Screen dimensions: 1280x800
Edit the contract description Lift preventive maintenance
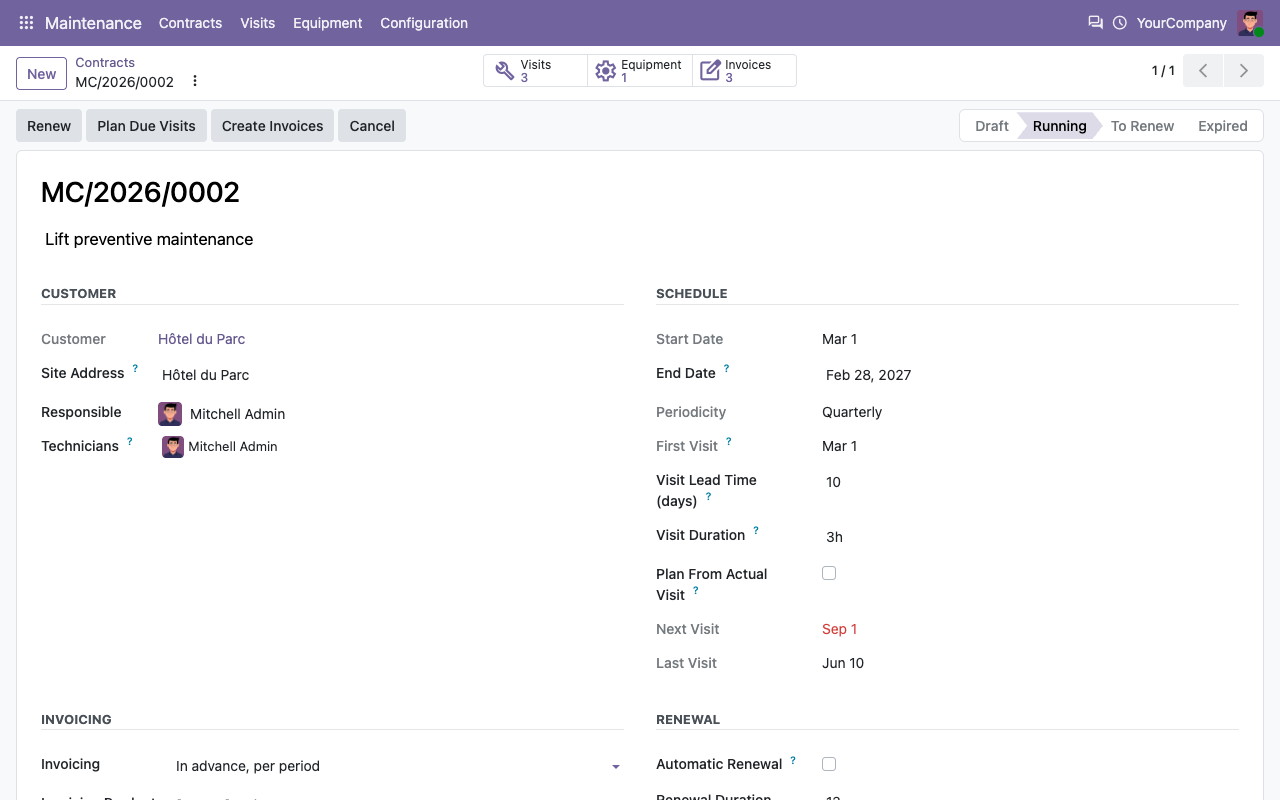(x=640, y=239)
